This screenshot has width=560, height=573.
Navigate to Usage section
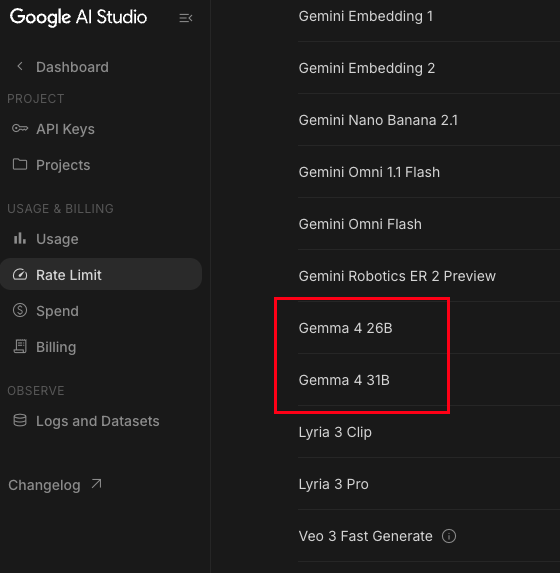(57, 239)
